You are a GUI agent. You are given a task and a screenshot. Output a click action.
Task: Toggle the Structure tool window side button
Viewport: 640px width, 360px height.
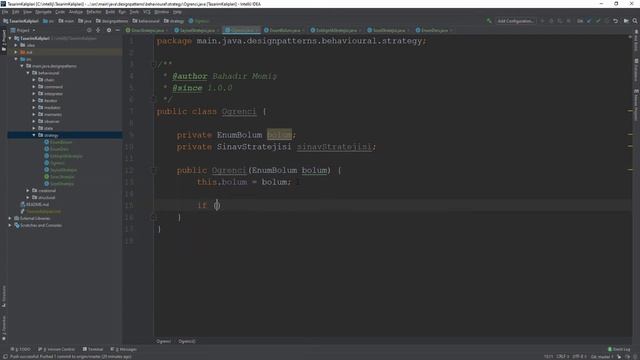4,296
